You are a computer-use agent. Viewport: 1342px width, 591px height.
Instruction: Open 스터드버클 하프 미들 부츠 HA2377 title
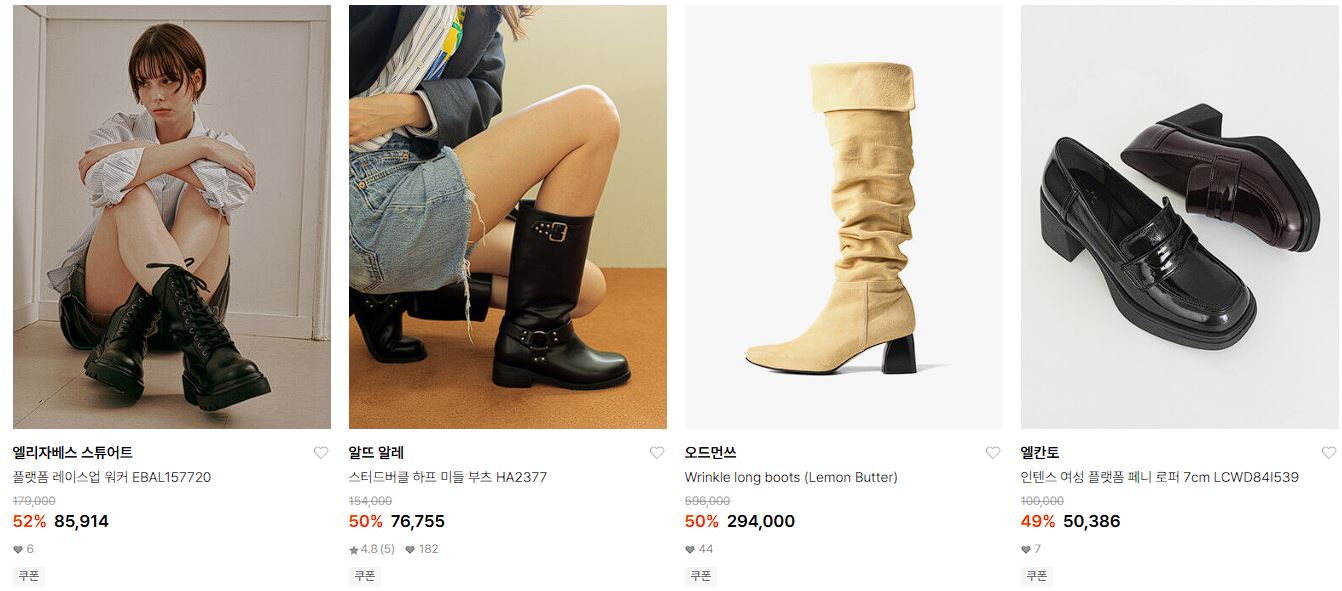[x=448, y=478]
